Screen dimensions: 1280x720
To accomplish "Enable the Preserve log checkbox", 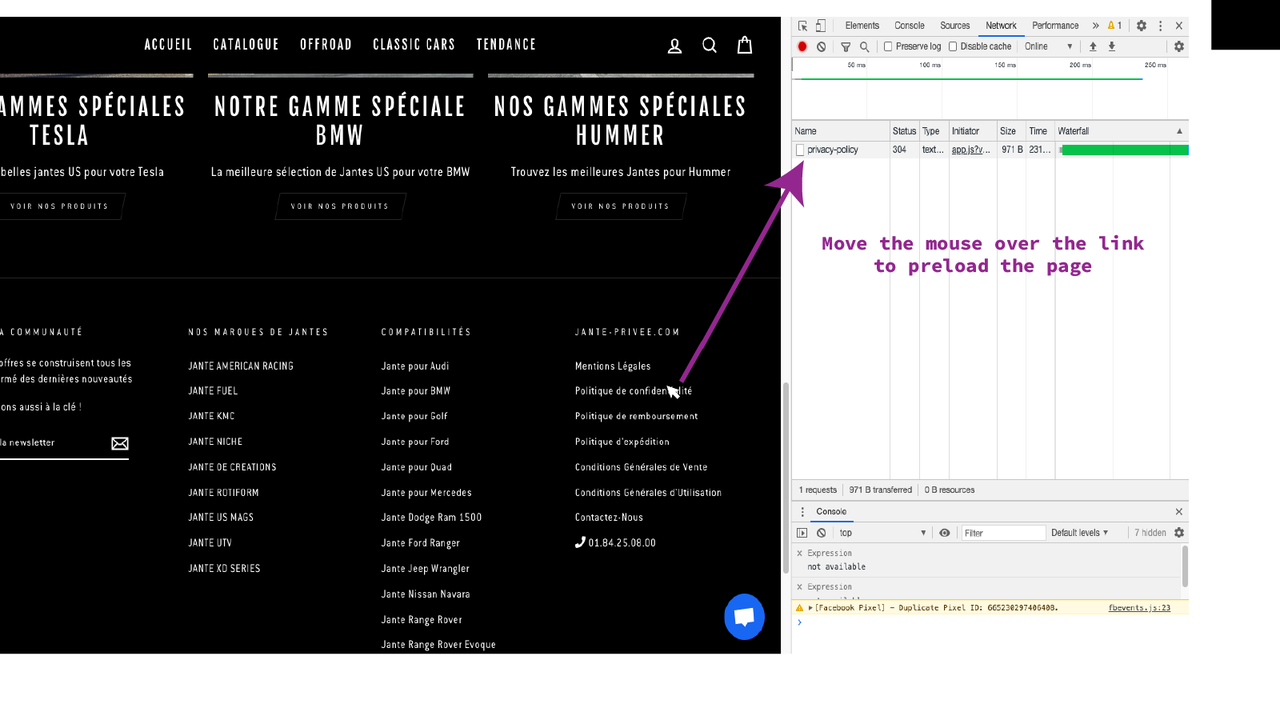I will click(888, 47).
